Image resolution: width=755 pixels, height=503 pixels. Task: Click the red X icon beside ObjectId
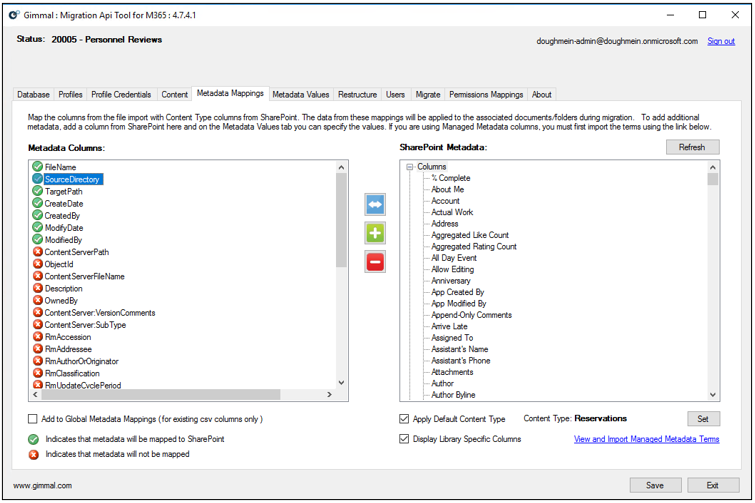click(x=37, y=264)
